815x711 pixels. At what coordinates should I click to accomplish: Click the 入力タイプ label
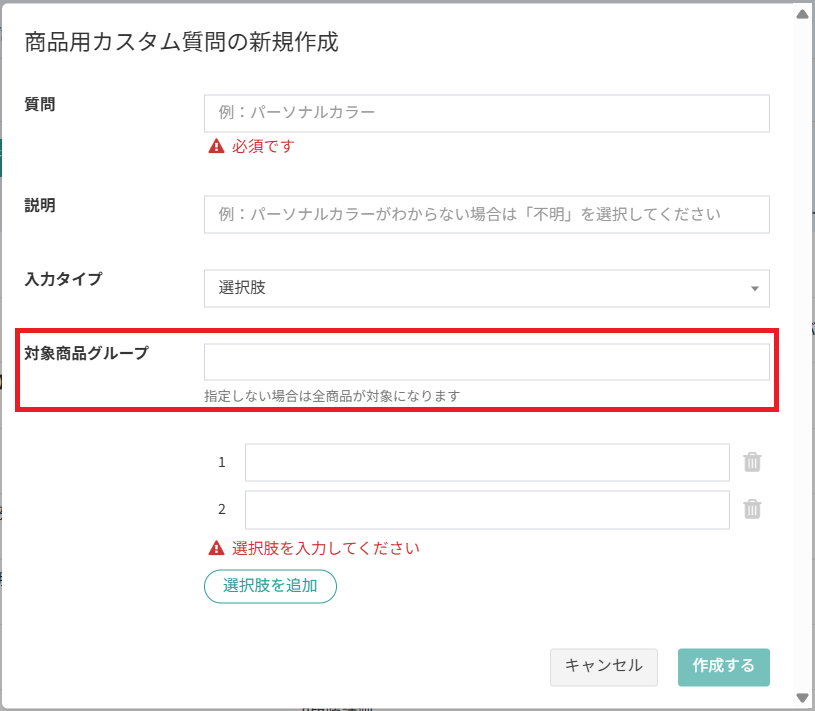[63, 279]
